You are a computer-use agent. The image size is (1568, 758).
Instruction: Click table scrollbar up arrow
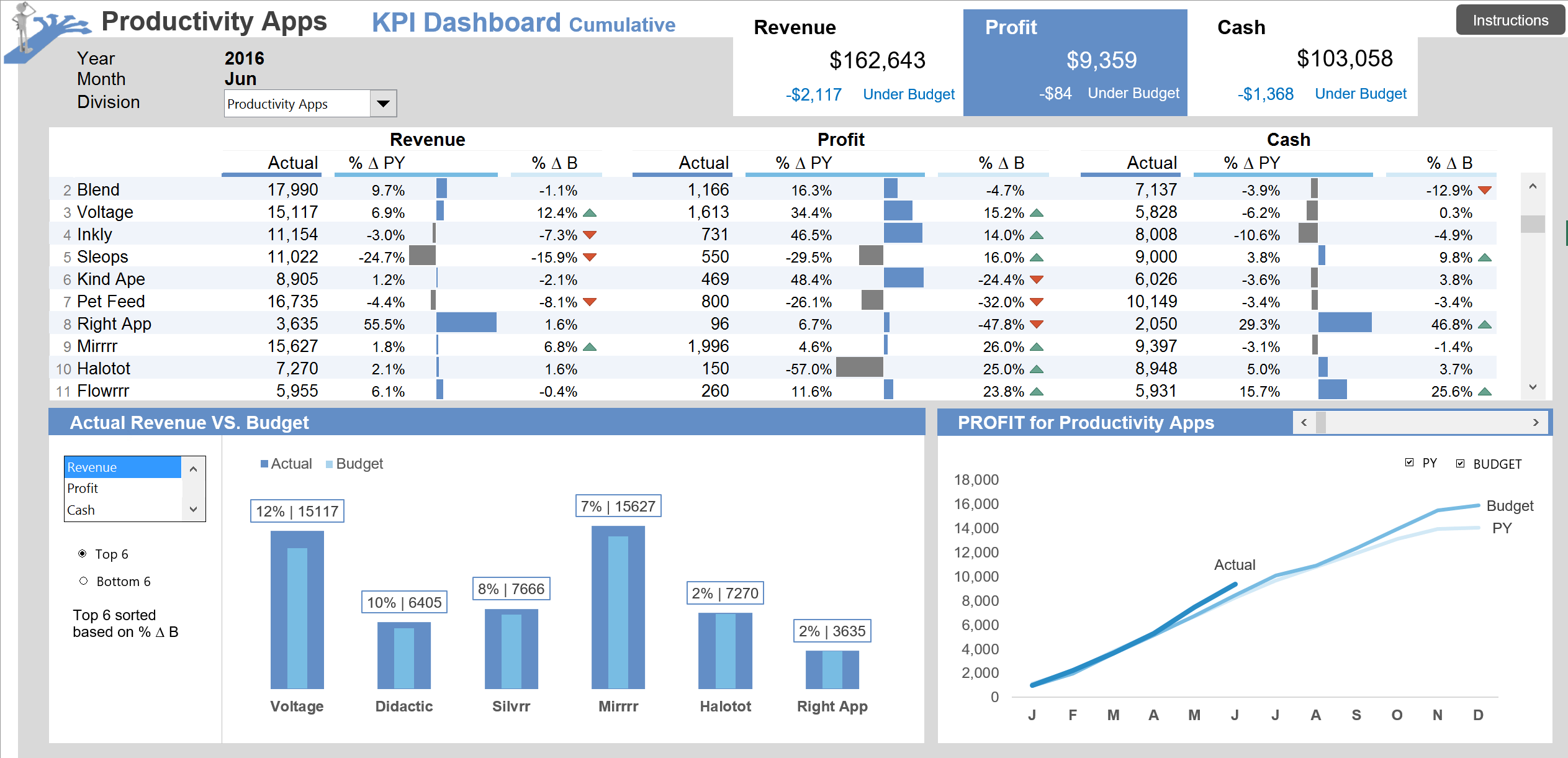point(1533,186)
